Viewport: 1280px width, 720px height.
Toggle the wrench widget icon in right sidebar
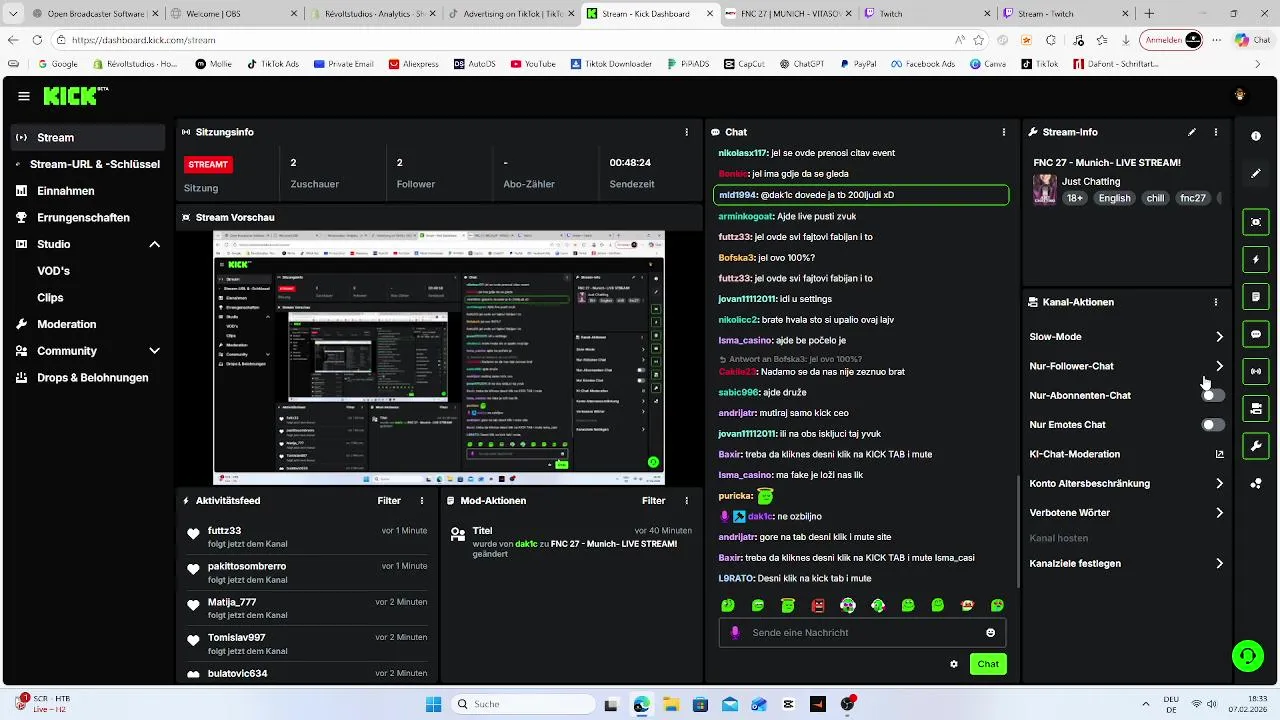pyautogui.click(x=1256, y=446)
